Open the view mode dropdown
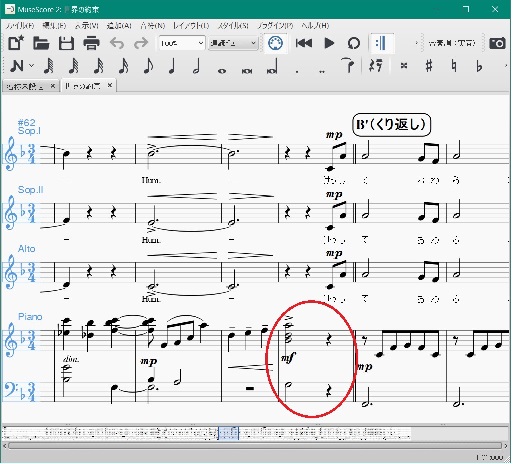The width and height of the screenshot is (513, 464). pyautogui.click(x=233, y=43)
